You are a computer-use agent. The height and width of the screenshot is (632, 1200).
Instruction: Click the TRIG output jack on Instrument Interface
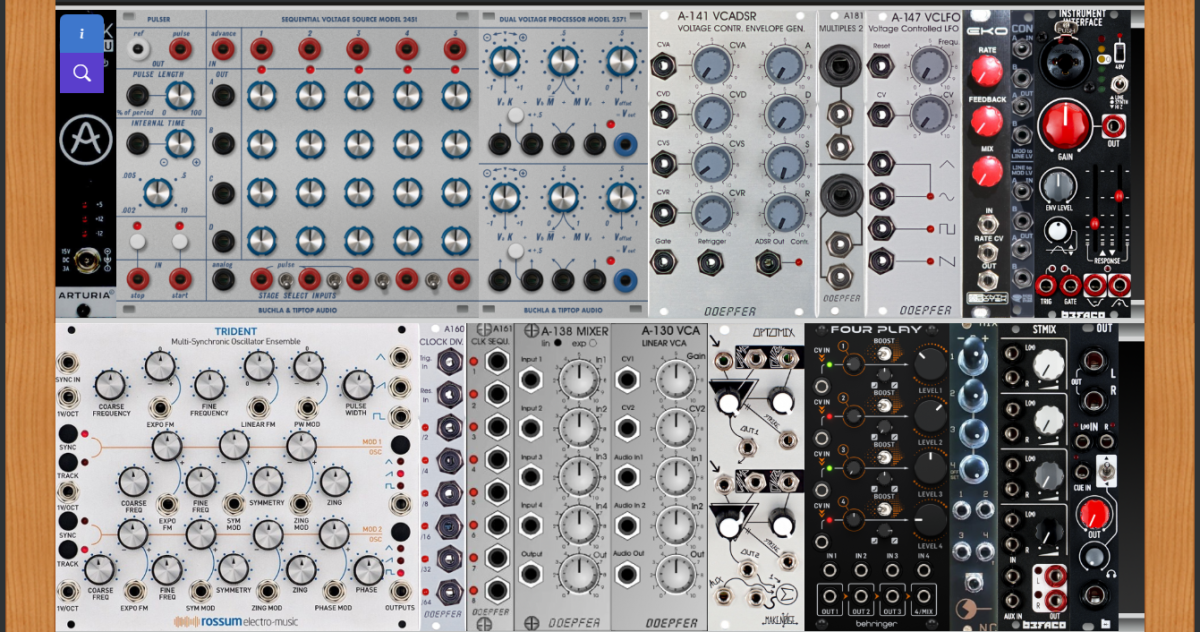[1045, 288]
